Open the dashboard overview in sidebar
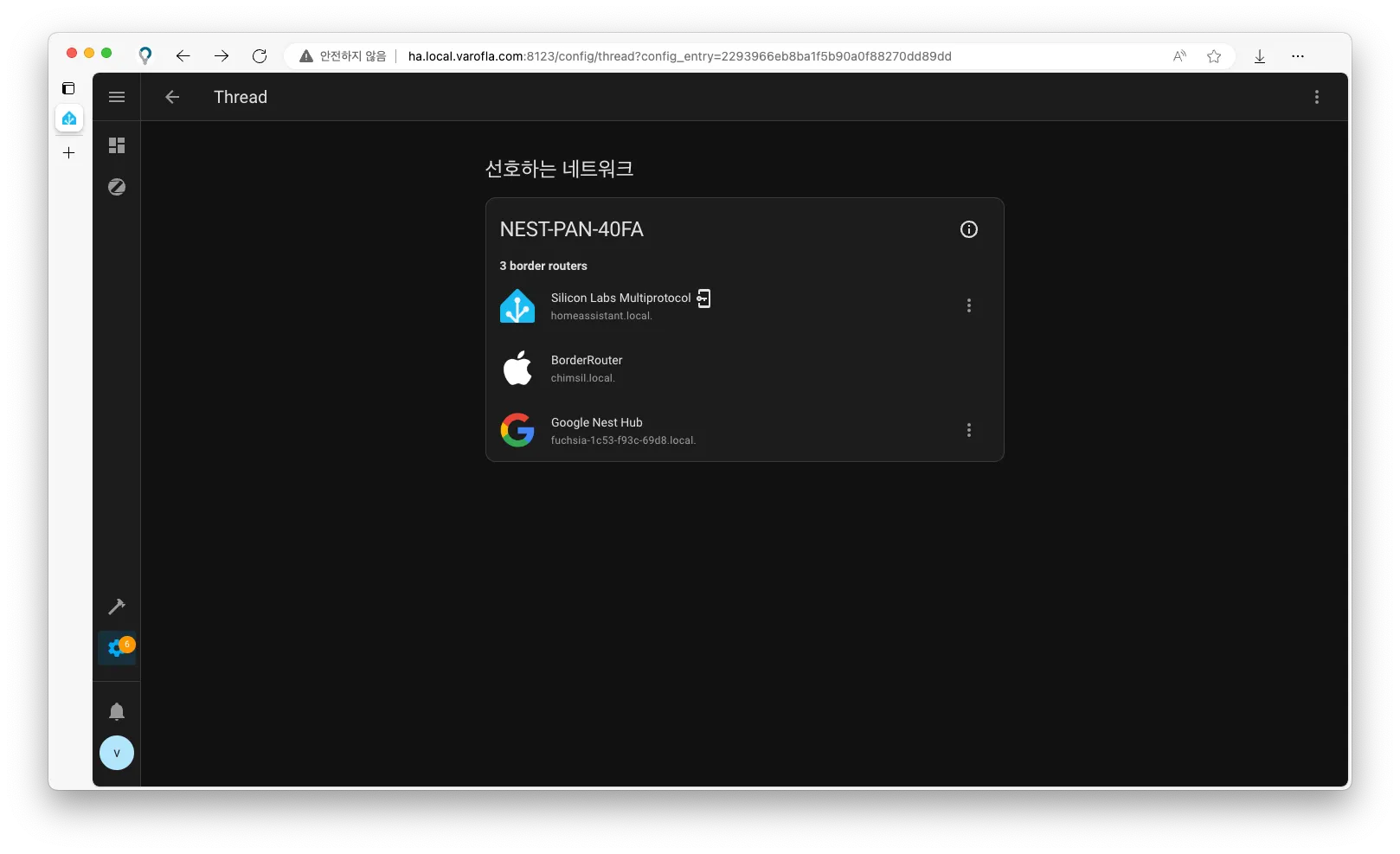 (x=117, y=145)
